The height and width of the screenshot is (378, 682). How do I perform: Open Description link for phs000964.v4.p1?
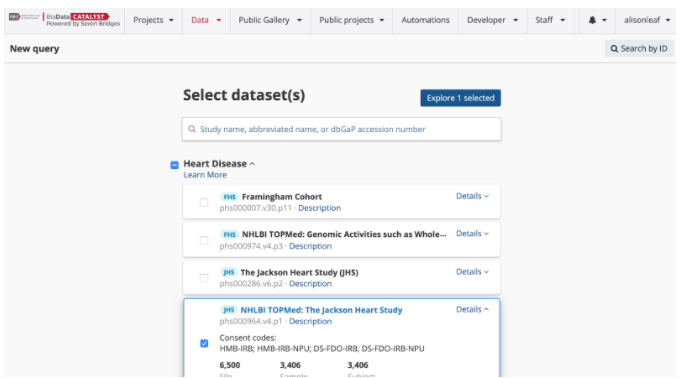pyautogui.click(x=310, y=321)
